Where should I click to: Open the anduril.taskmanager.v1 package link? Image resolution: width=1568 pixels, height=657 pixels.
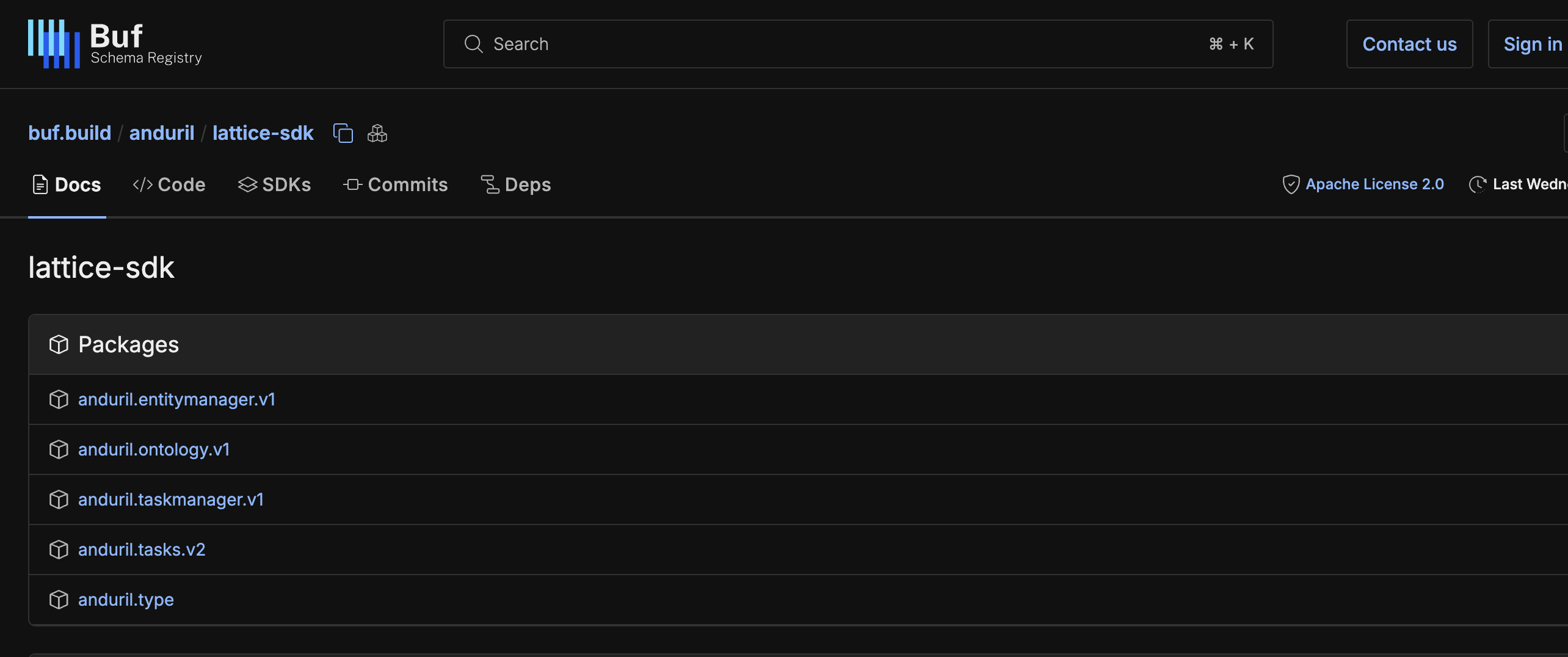[x=171, y=499]
